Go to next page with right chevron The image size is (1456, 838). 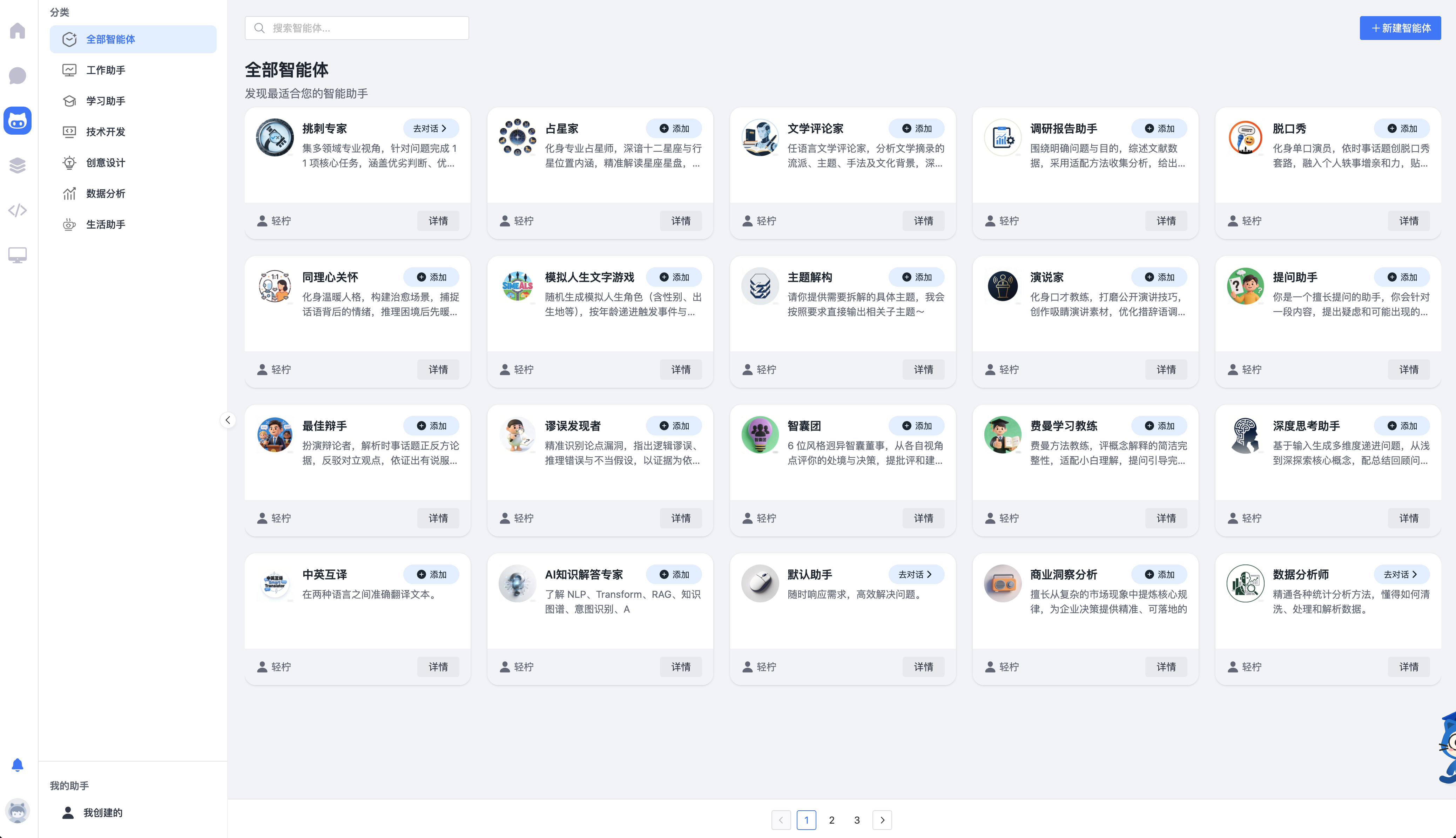pos(882,820)
